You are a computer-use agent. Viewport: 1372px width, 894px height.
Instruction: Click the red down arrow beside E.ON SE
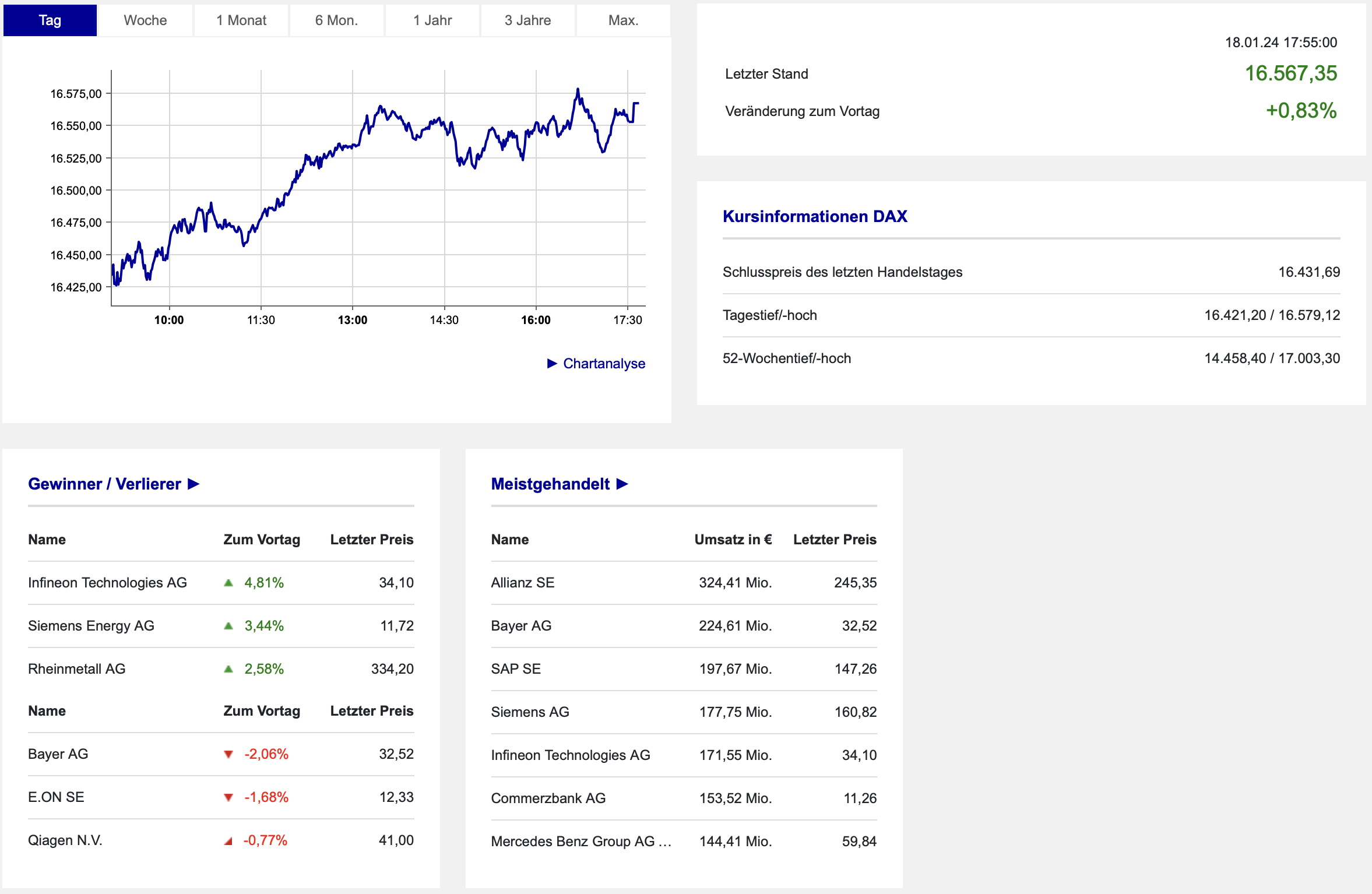pos(228,798)
